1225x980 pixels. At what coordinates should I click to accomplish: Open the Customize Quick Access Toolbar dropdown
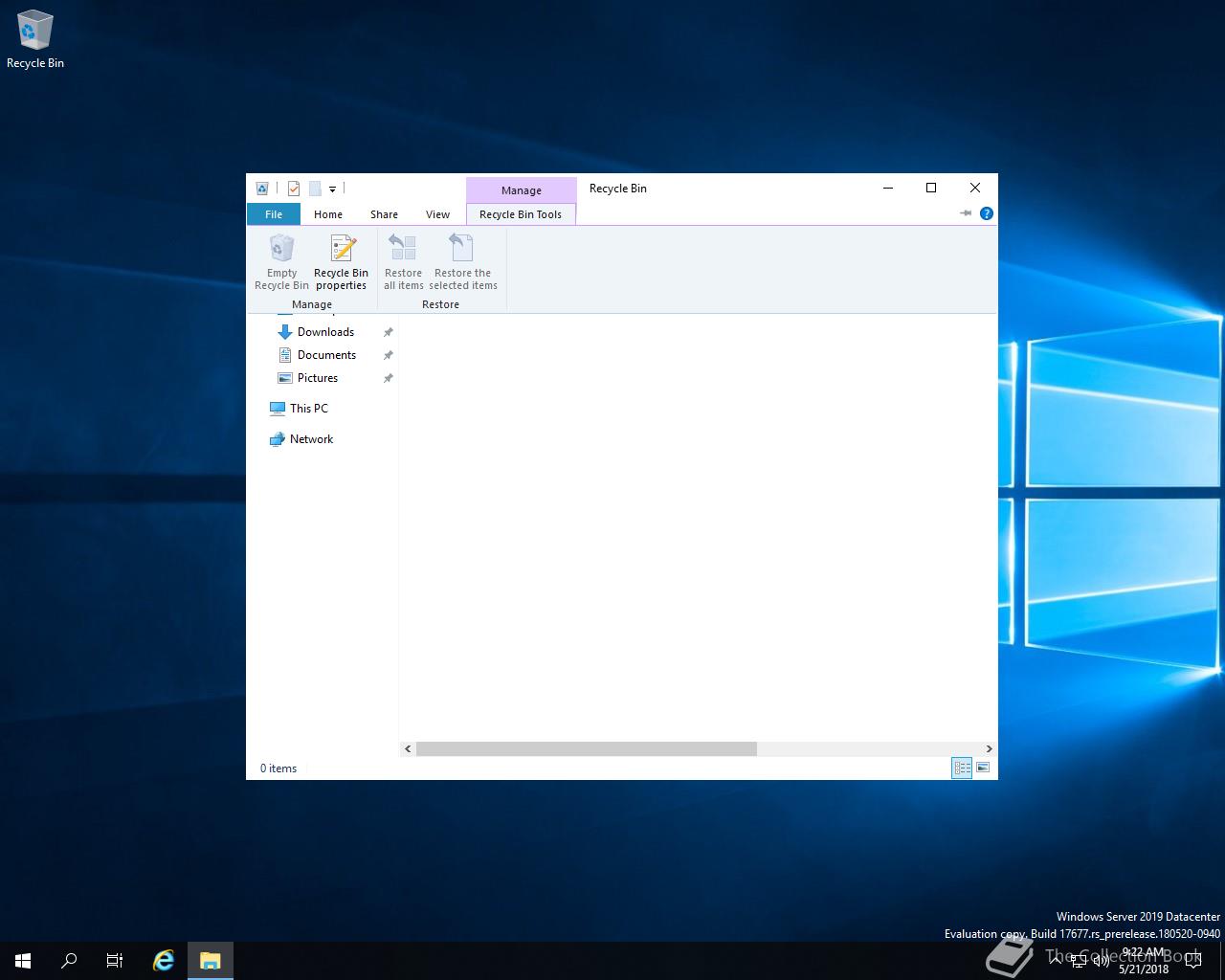point(332,189)
